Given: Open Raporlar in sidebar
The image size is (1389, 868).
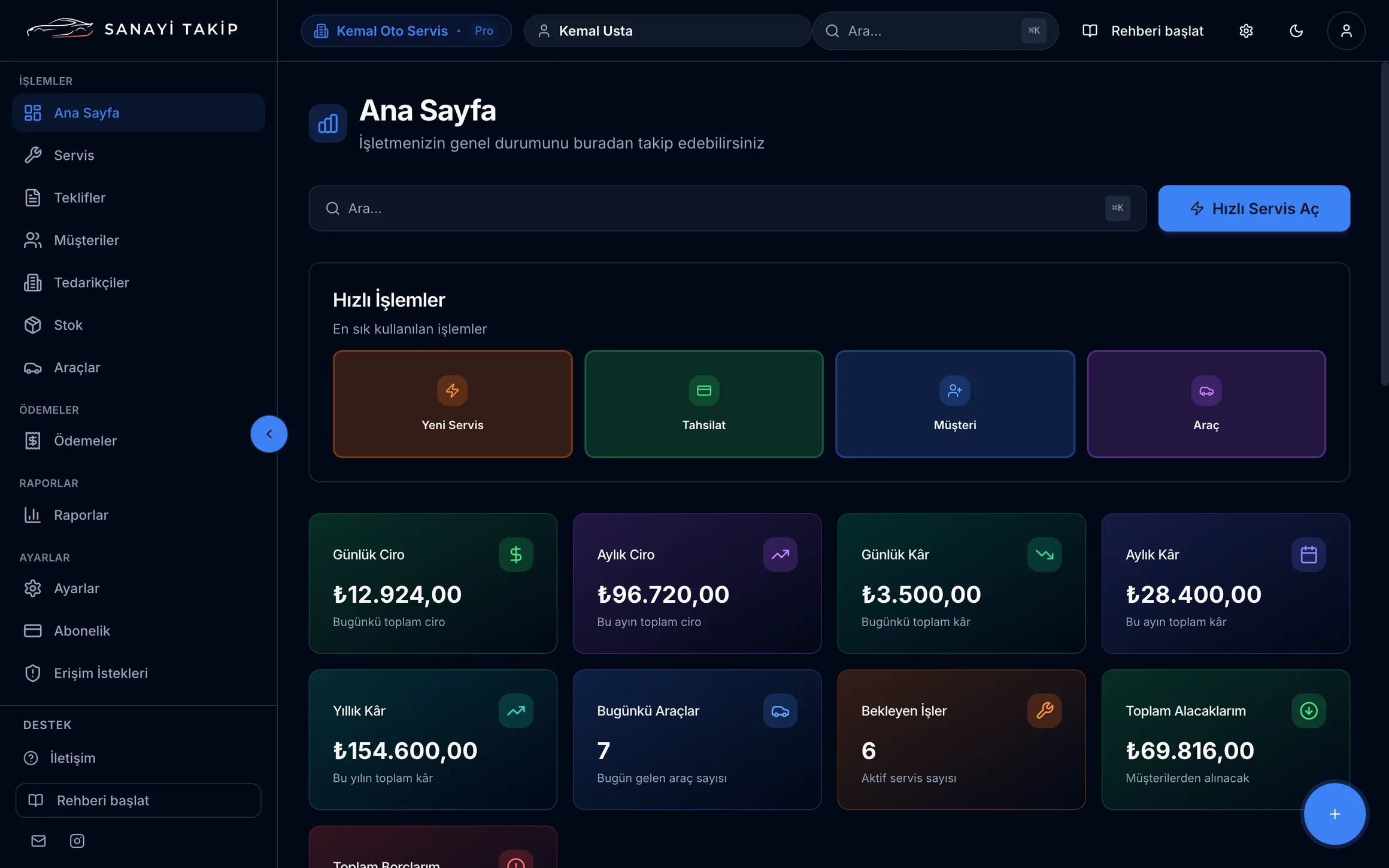Looking at the screenshot, I should tap(138, 515).
